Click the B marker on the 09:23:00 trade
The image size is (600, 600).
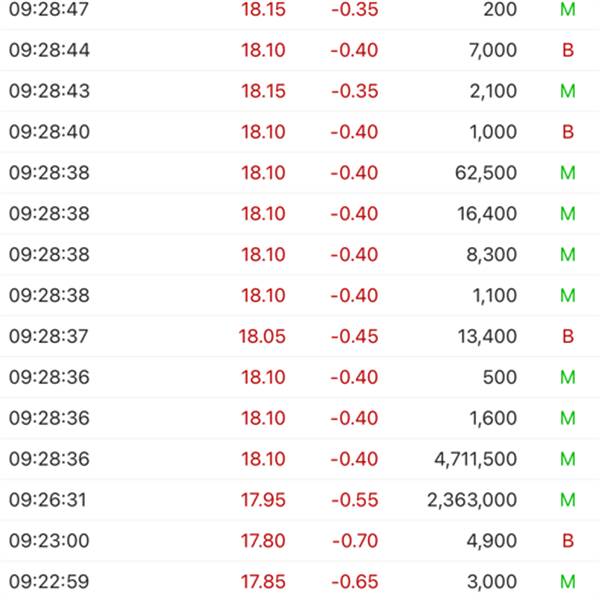[x=568, y=541]
